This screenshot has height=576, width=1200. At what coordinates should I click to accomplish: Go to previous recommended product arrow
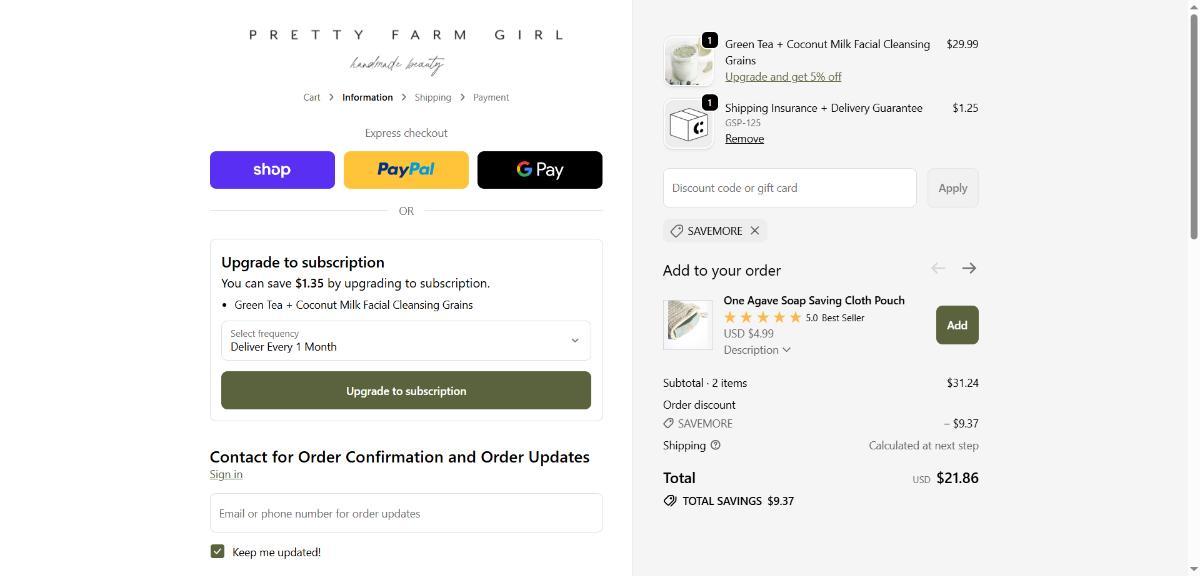[938, 268]
